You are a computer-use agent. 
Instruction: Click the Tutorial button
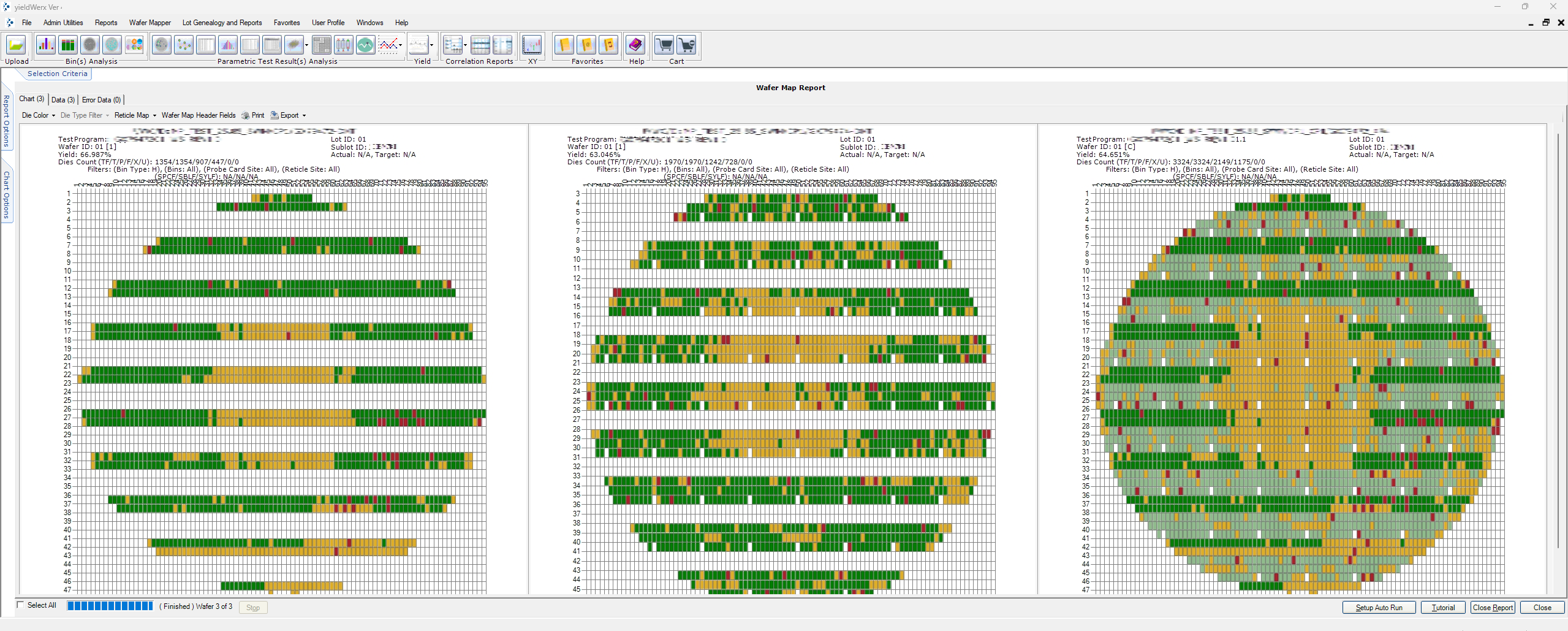pos(1443,607)
